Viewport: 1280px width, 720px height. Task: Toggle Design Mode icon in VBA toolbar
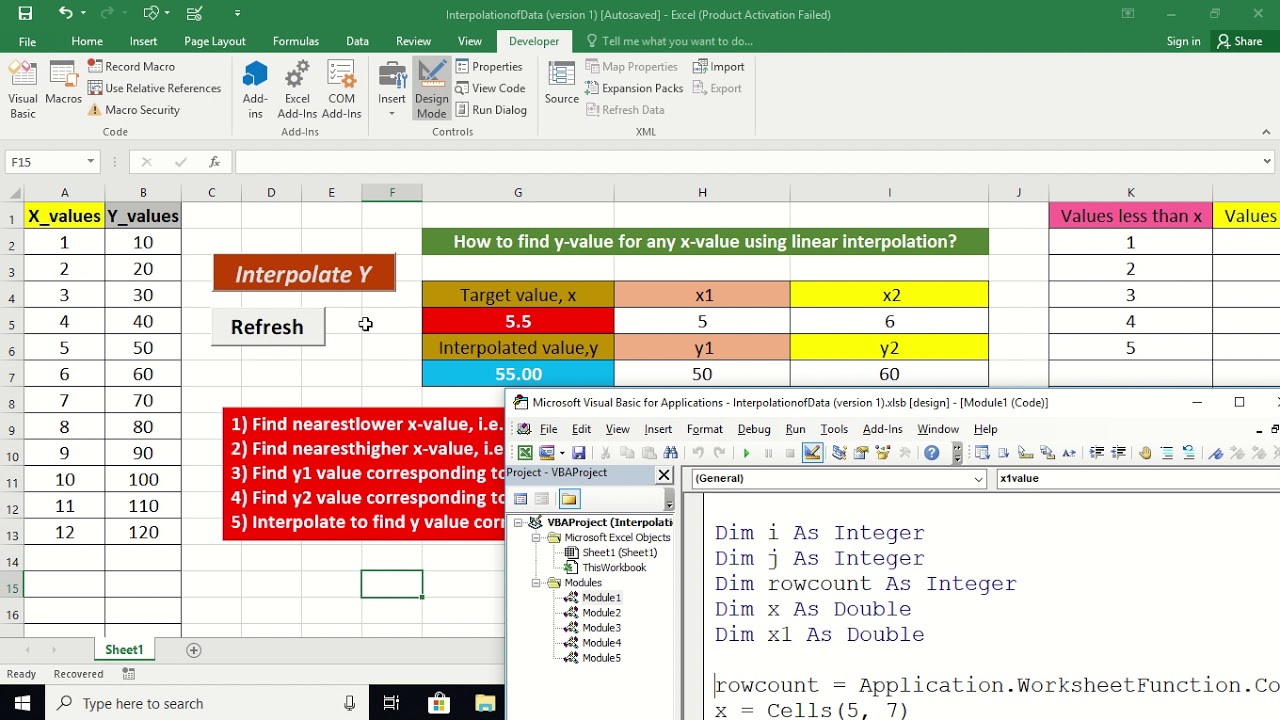[812, 453]
